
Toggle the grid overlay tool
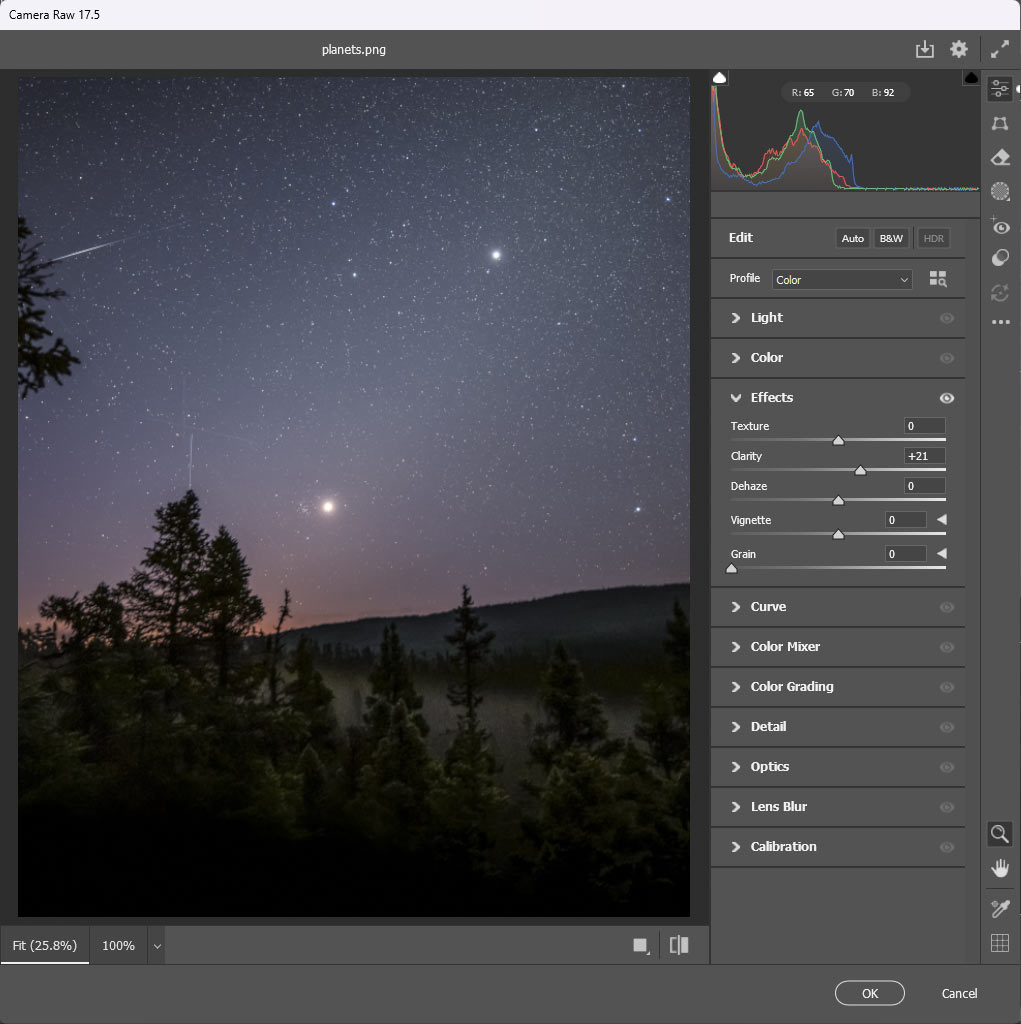click(999, 941)
